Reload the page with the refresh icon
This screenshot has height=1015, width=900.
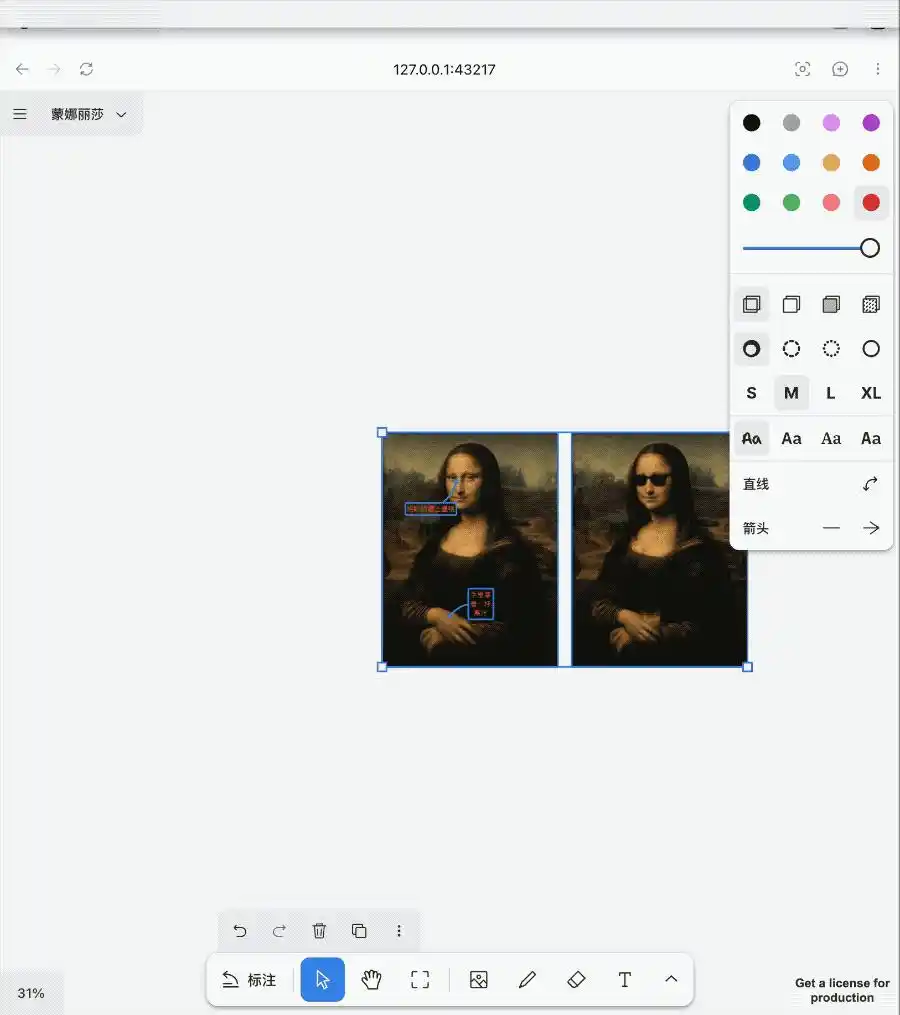87,69
